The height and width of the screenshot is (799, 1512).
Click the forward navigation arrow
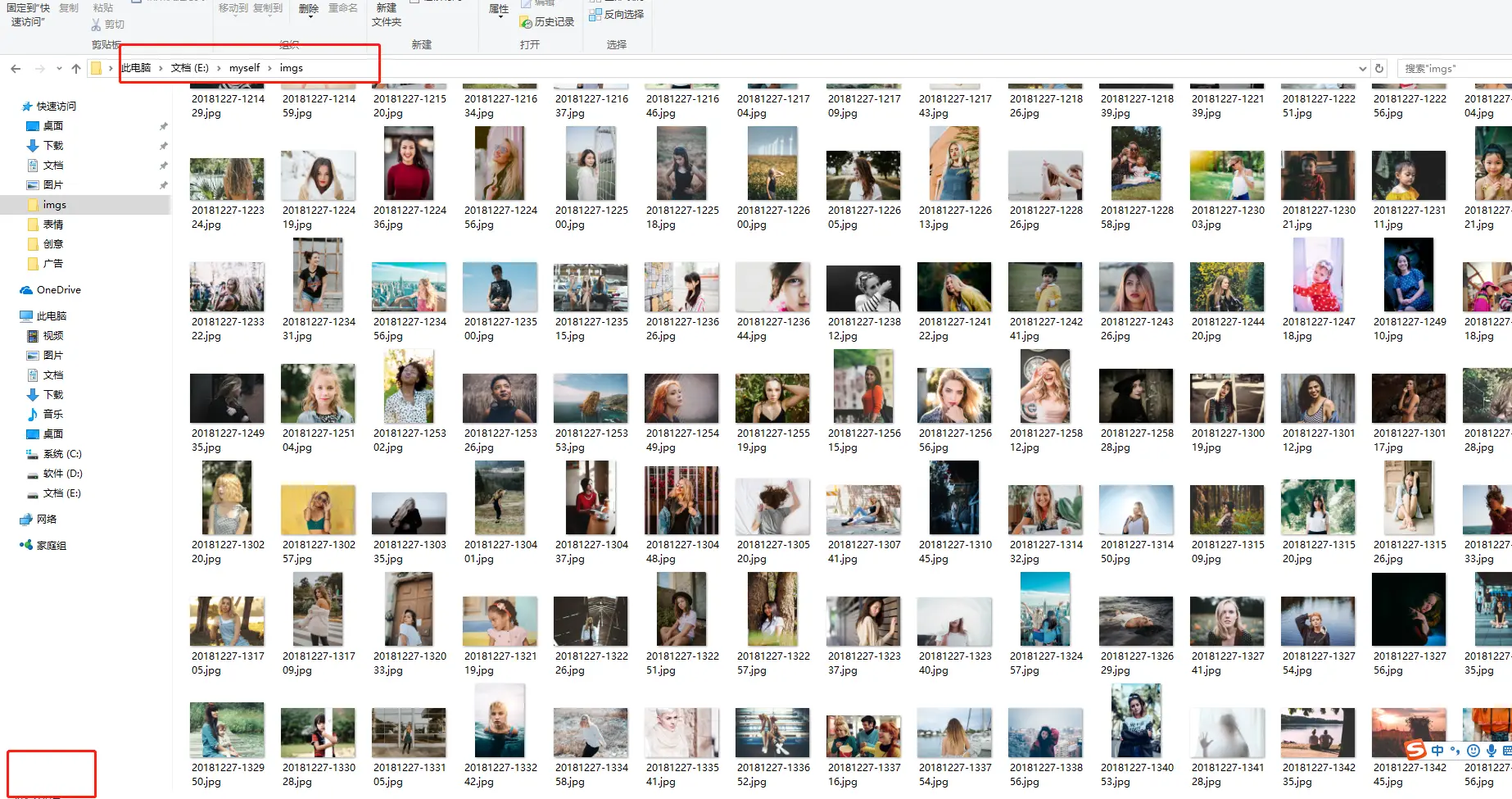(x=39, y=69)
